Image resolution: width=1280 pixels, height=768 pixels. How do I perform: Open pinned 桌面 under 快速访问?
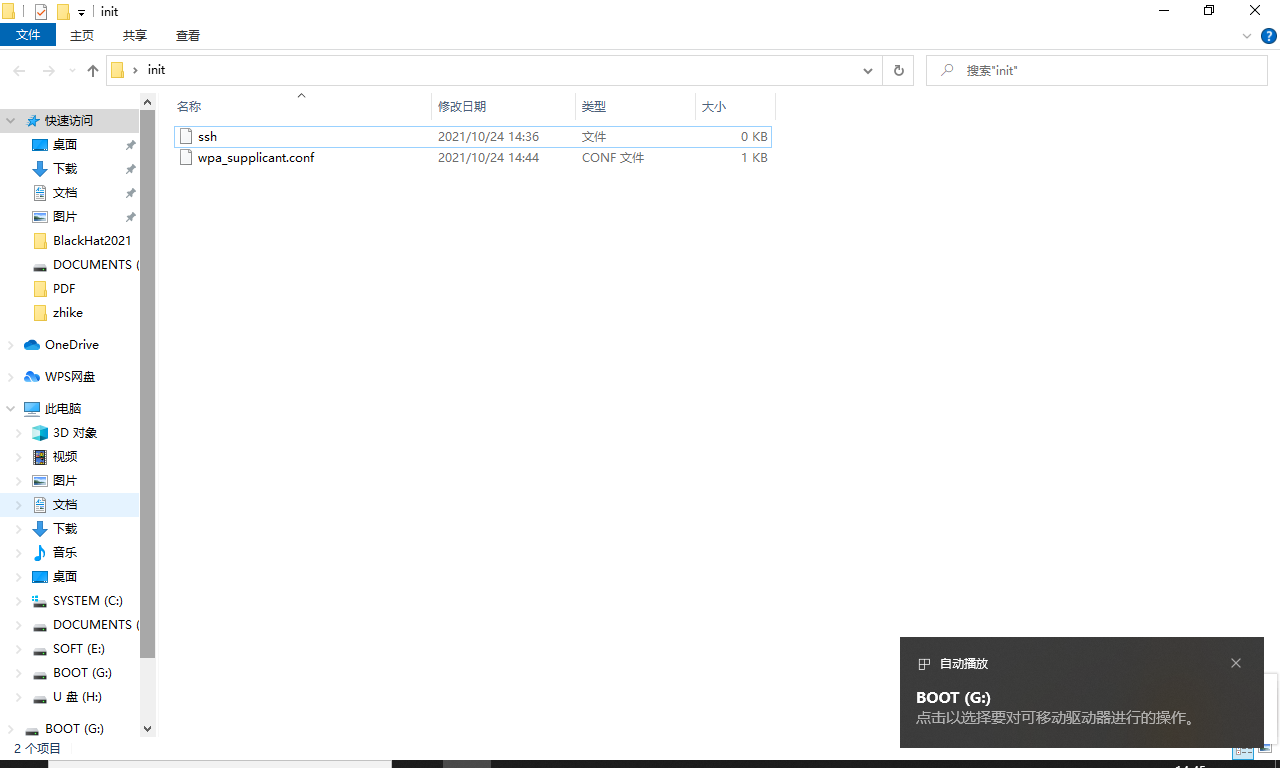pyautogui.click(x=65, y=145)
